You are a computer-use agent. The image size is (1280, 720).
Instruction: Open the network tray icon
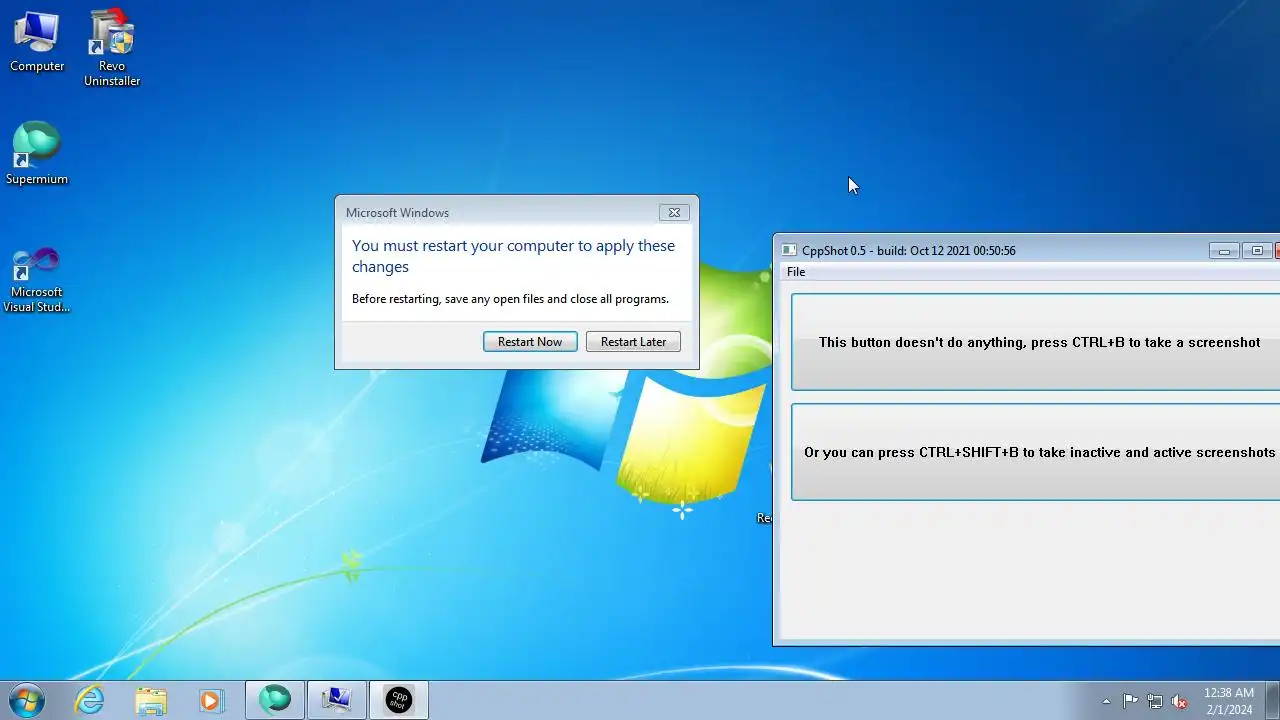(1155, 701)
